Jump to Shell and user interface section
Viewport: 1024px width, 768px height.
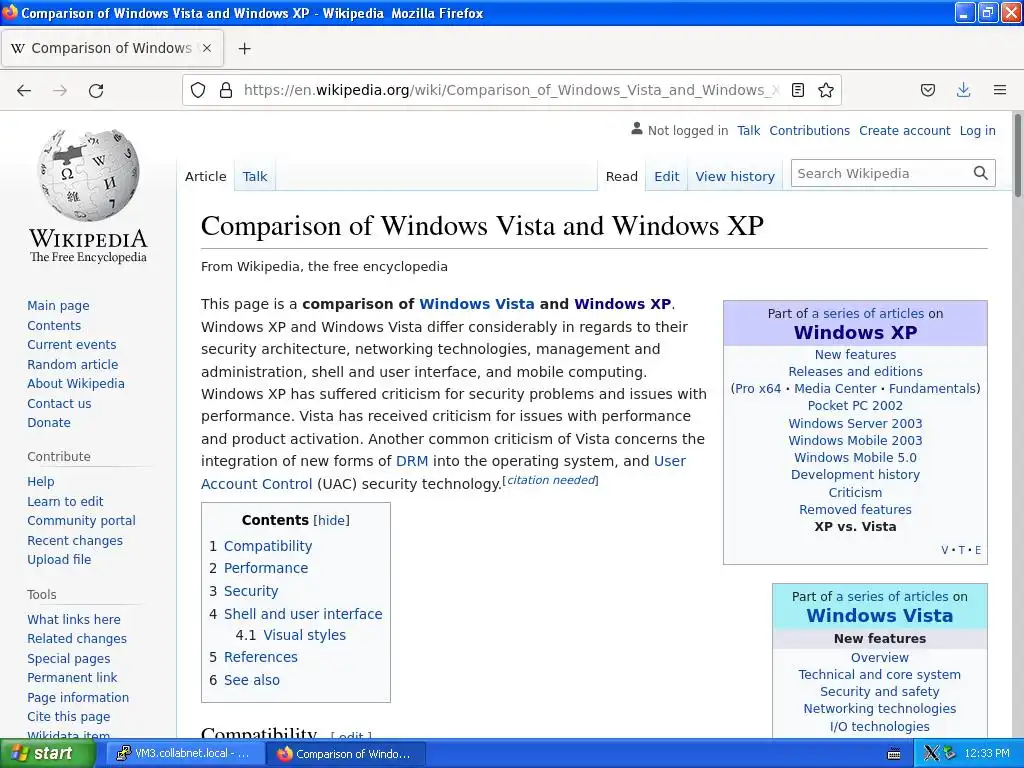point(303,614)
